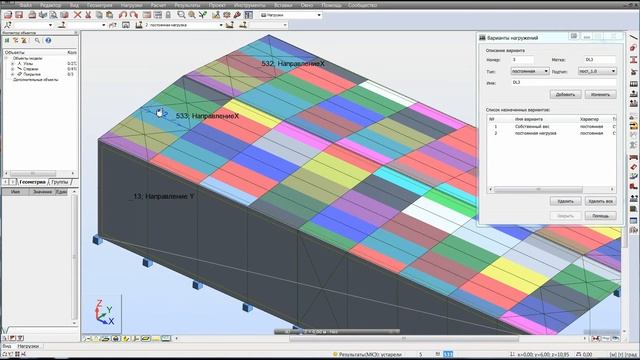Select the Геометрия tab in inspector

(x=32, y=182)
